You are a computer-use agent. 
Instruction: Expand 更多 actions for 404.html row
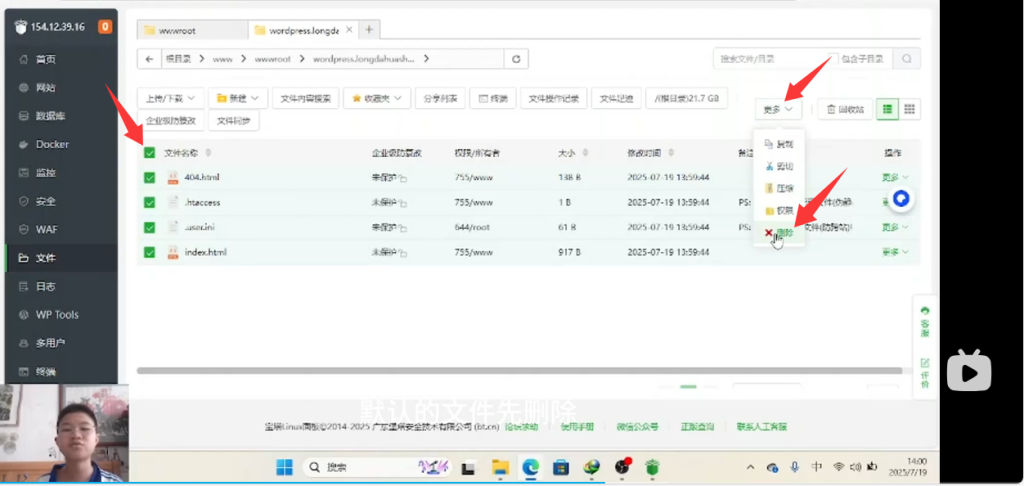tap(895, 178)
